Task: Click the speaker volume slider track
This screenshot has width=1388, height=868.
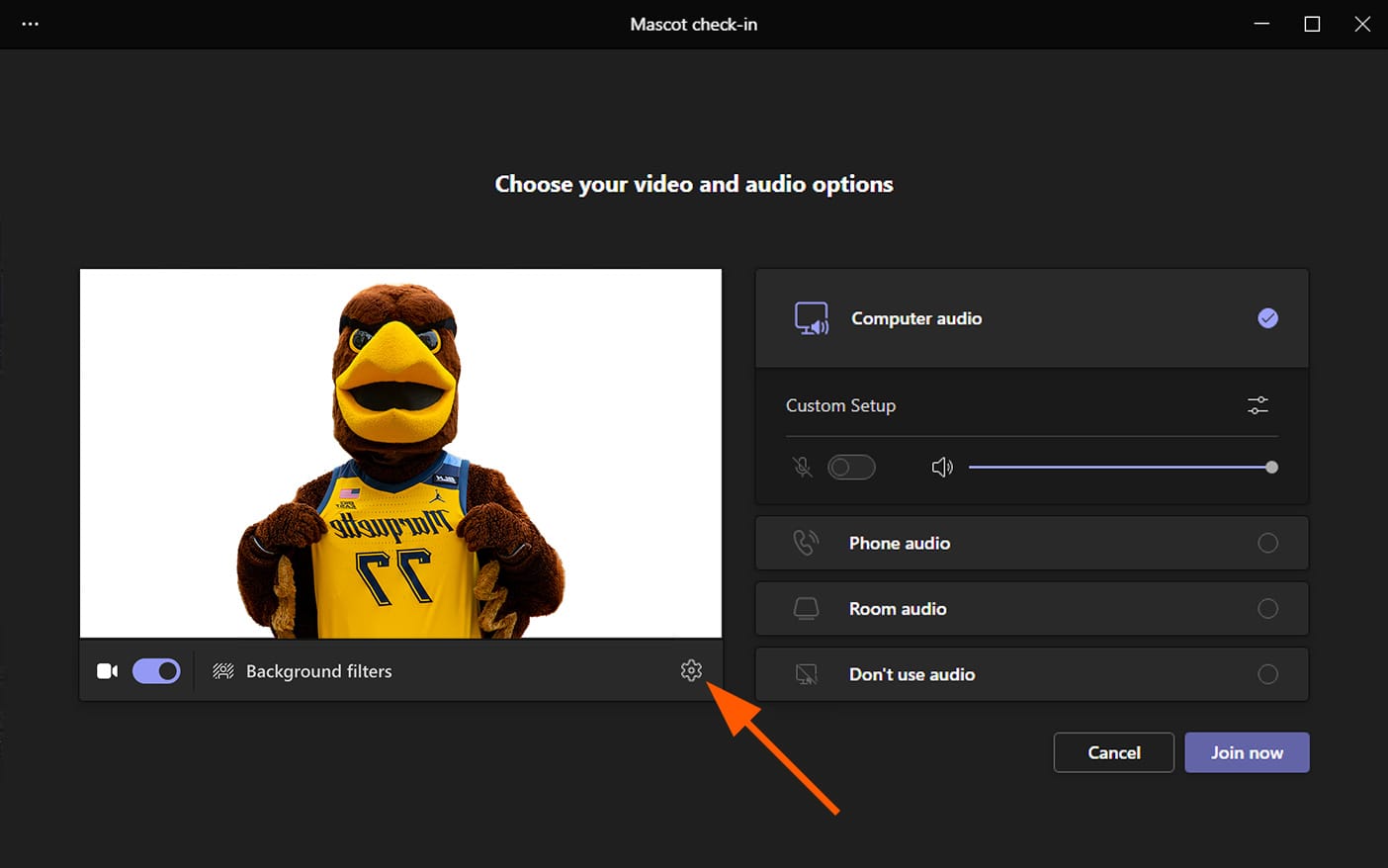Action: coord(1117,467)
